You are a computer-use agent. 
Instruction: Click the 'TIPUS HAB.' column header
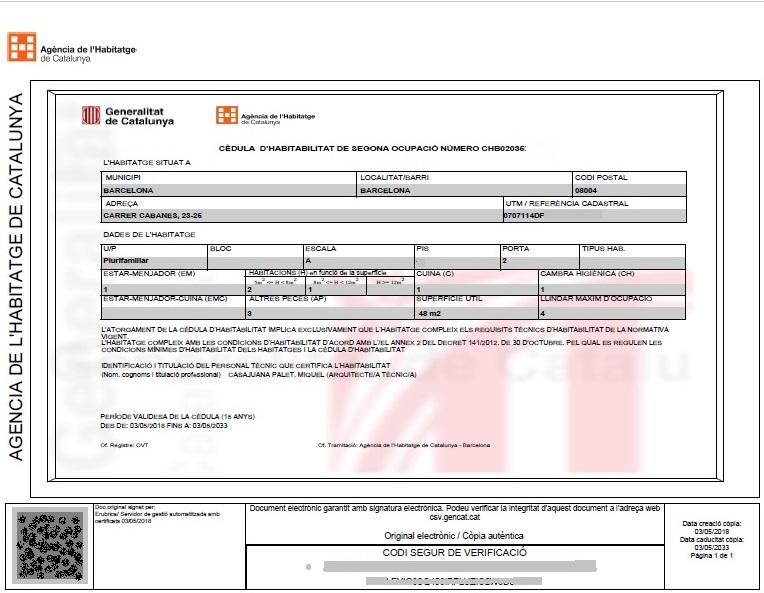tap(603, 249)
